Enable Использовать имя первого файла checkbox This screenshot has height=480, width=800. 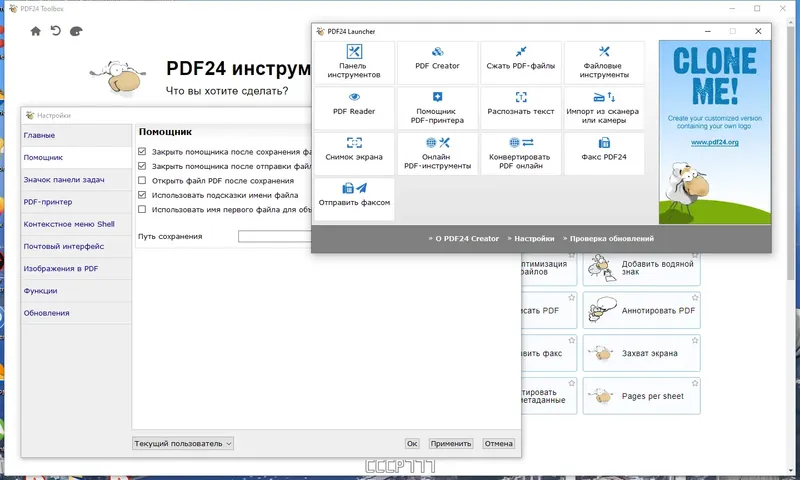tap(142, 209)
